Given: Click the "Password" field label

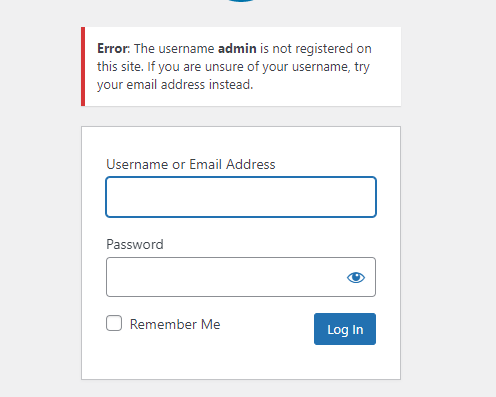Looking at the screenshot, I should pyautogui.click(x=135, y=244).
